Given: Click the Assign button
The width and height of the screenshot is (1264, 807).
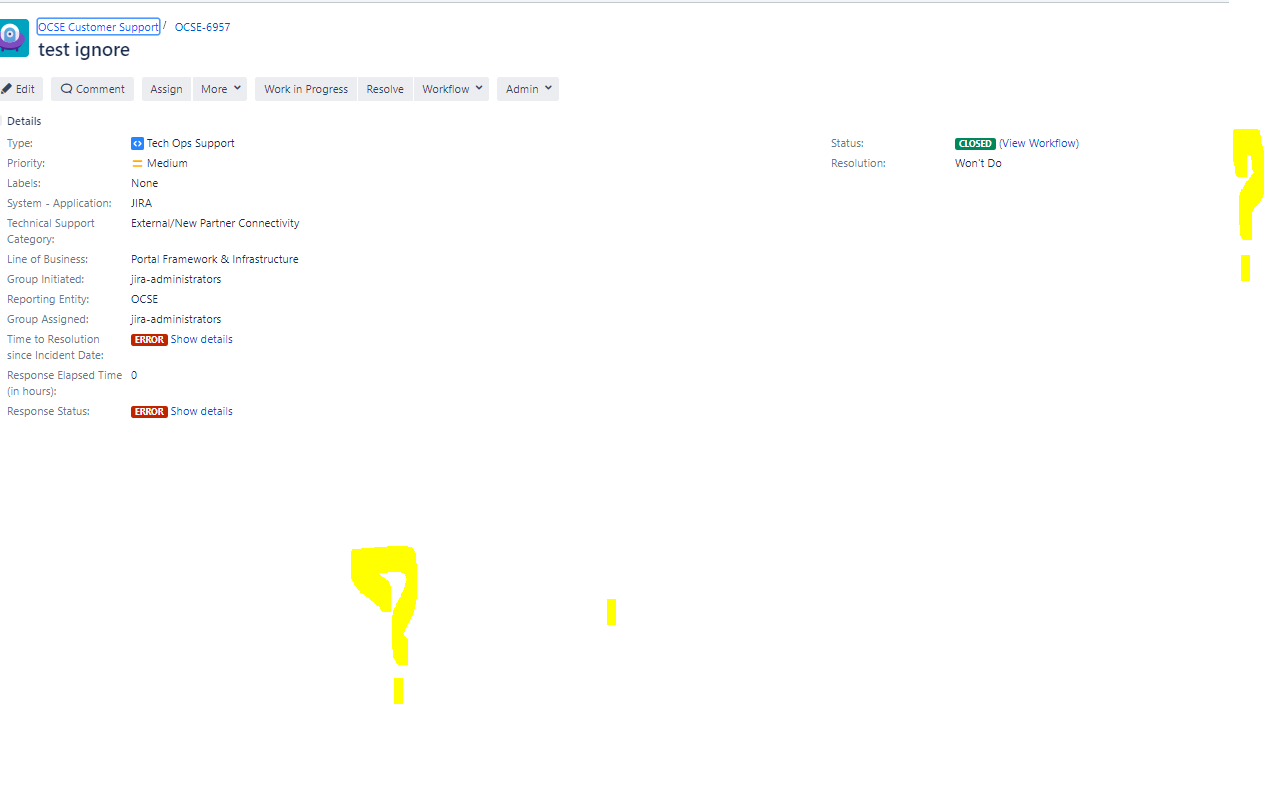Looking at the screenshot, I should coord(166,89).
